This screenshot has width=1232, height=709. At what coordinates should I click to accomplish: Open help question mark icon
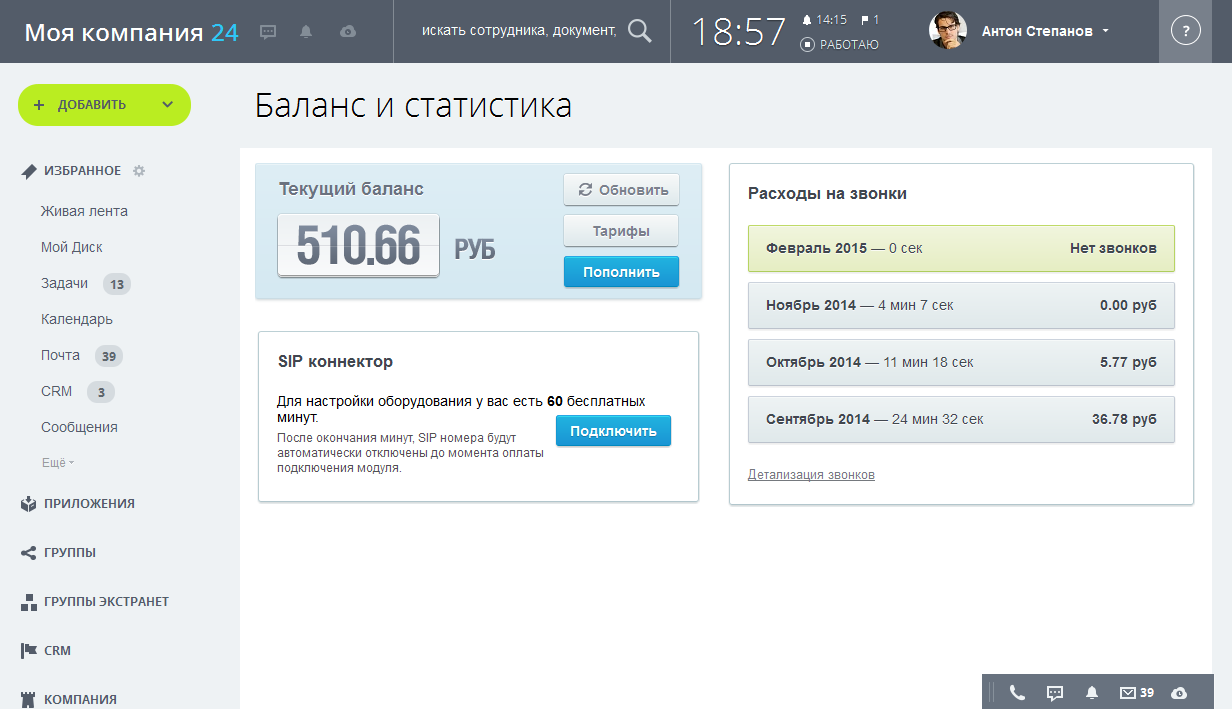tap(1185, 32)
